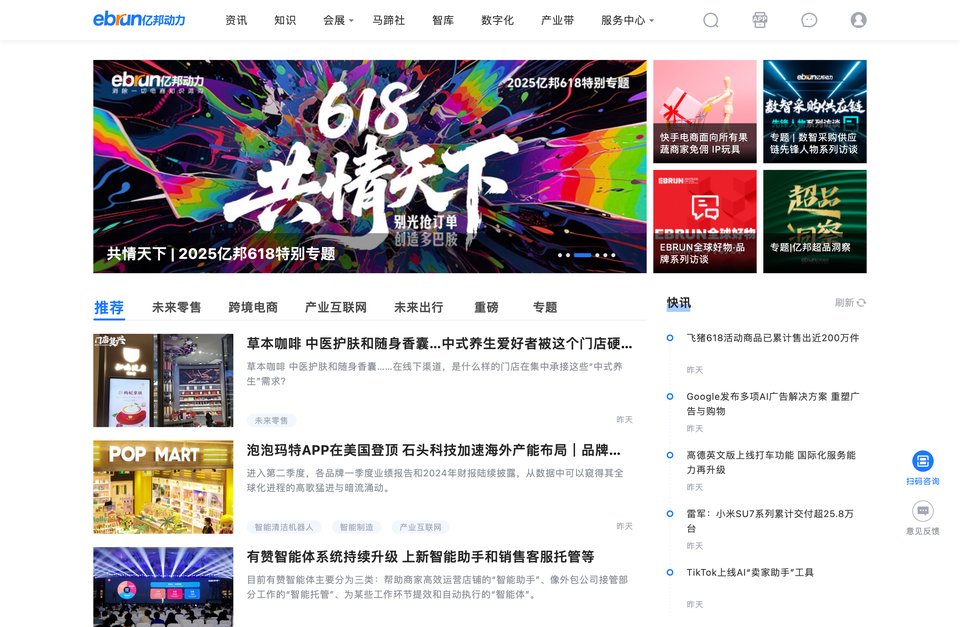Open 雷军：小米SU7系列累计交付 news flash
This screenshot has height=627, width=960.
click(x=770, y=521)
